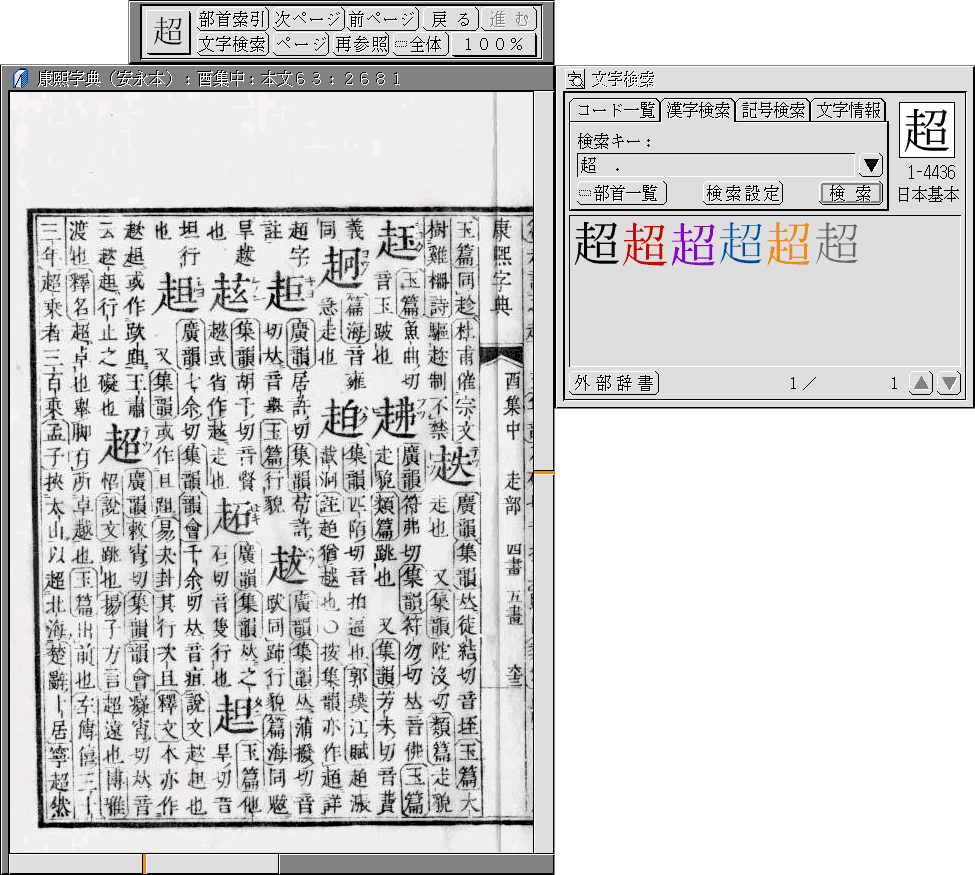Select the purple 超 glyph variant

(x=693, y=244)
